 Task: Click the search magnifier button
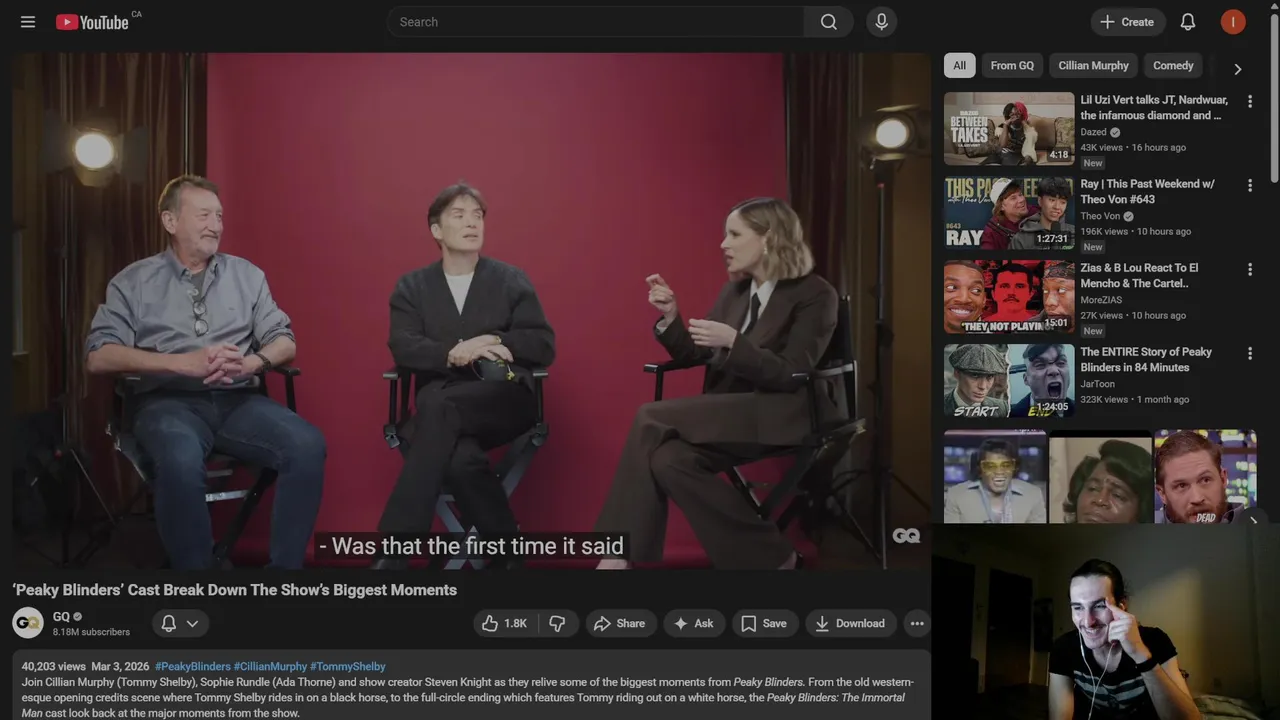pyautogui.click(x=829, y=22)
